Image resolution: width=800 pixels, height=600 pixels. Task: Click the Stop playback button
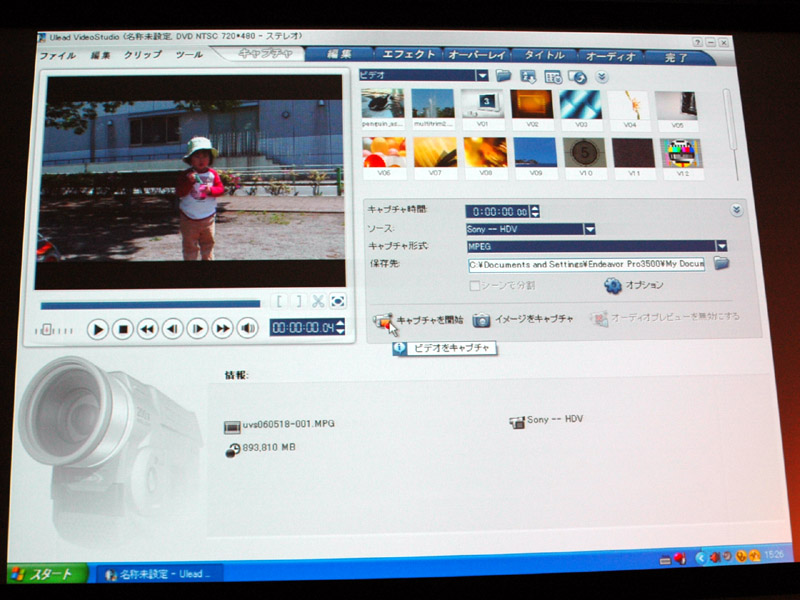click(x=122, y=328)
